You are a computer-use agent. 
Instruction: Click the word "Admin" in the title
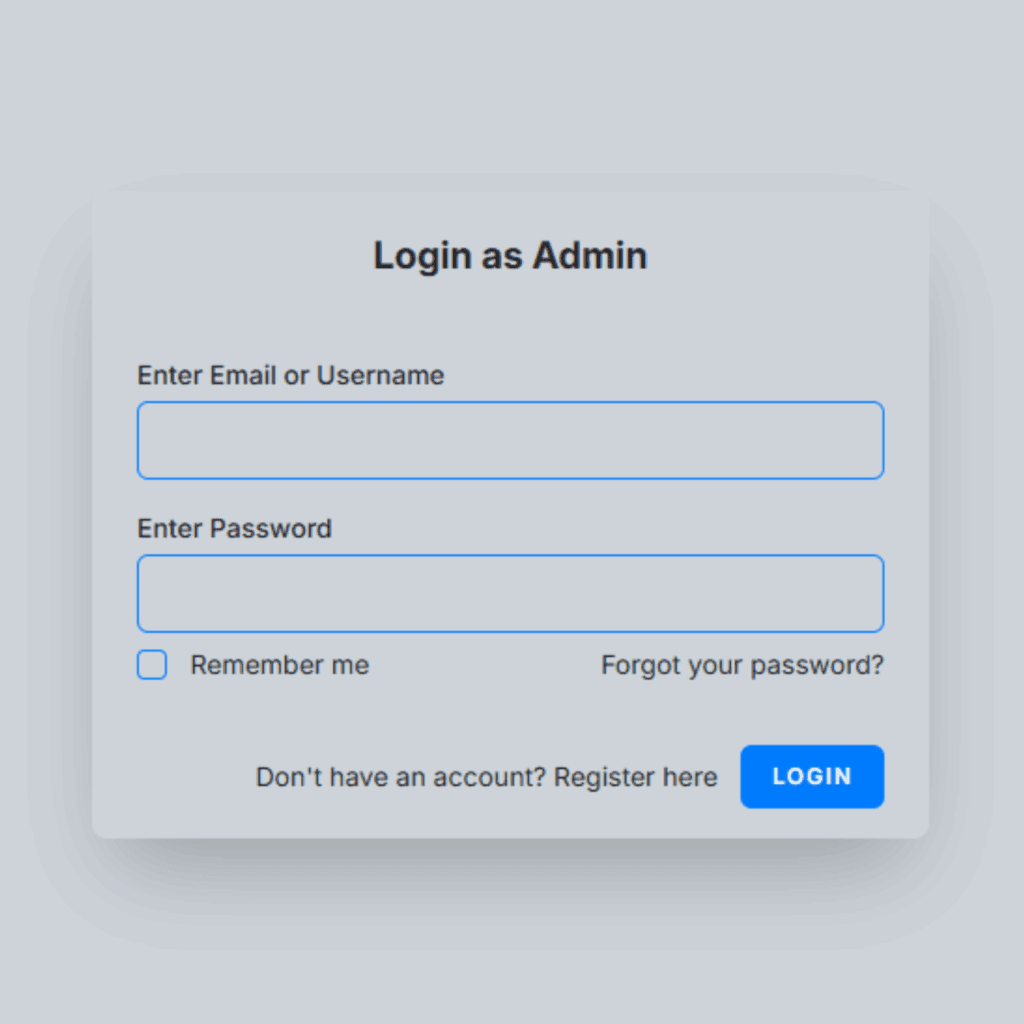pyautogui.click(x=589, y=255)
